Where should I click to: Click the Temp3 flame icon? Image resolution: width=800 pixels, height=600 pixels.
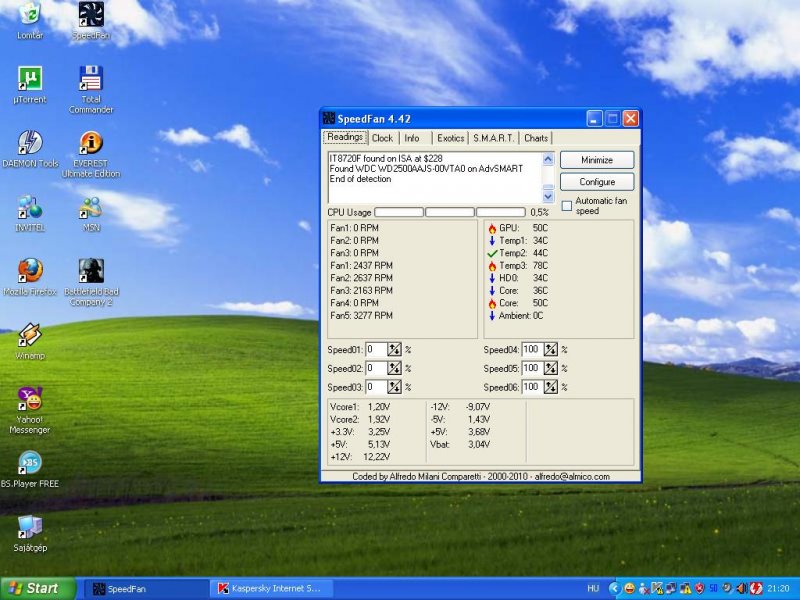tap(492, 266)
